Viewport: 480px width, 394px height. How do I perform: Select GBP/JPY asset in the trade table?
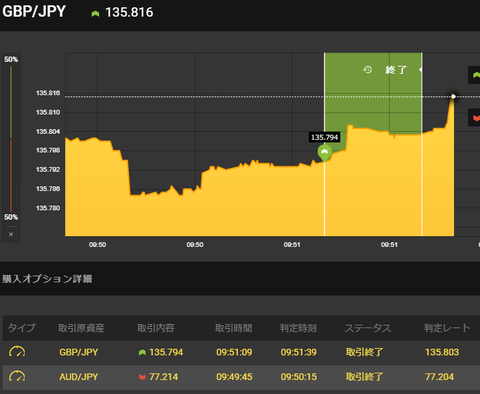(79, 352)
